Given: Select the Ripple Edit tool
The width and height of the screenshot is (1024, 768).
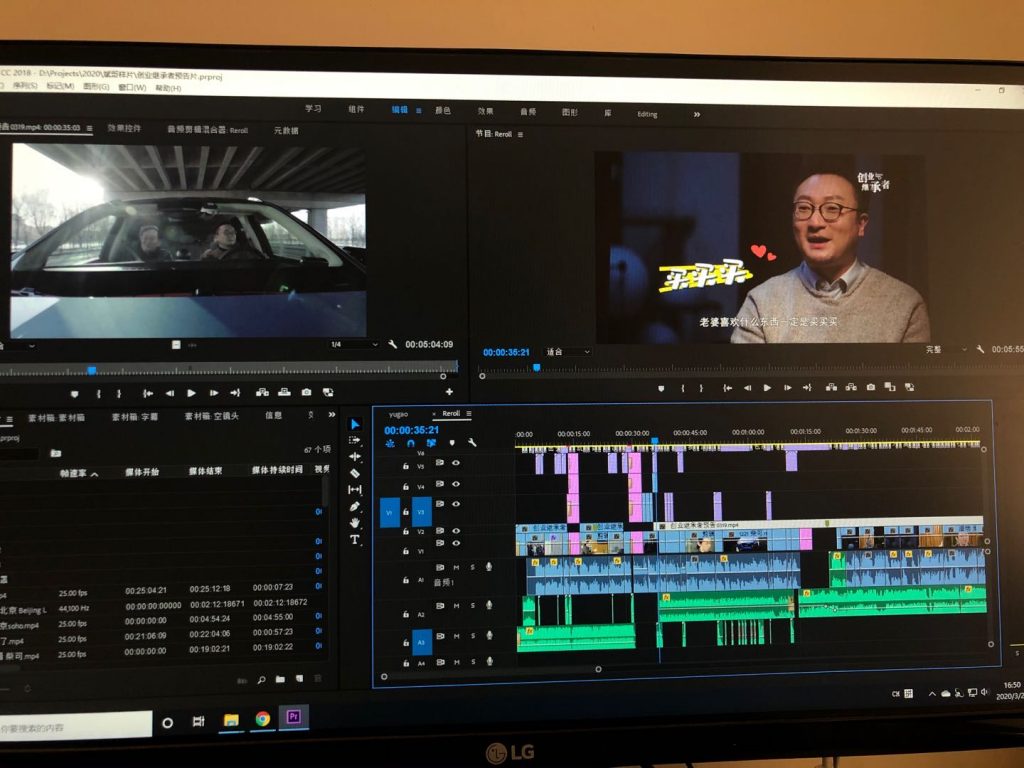Looking at the screenshot, I should click(355, 456).
